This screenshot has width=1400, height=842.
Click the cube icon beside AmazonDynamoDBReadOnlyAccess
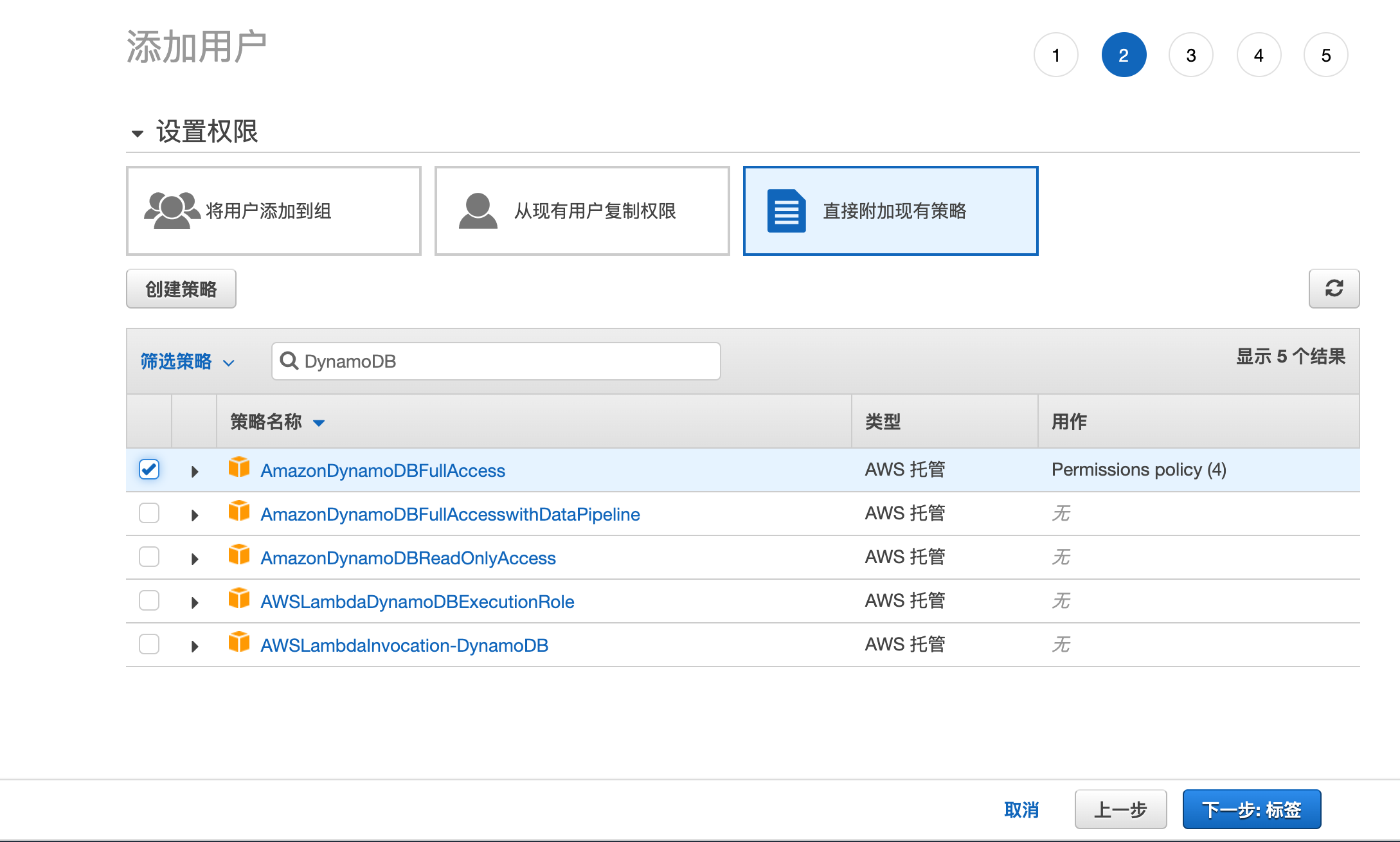click(239, 555)
